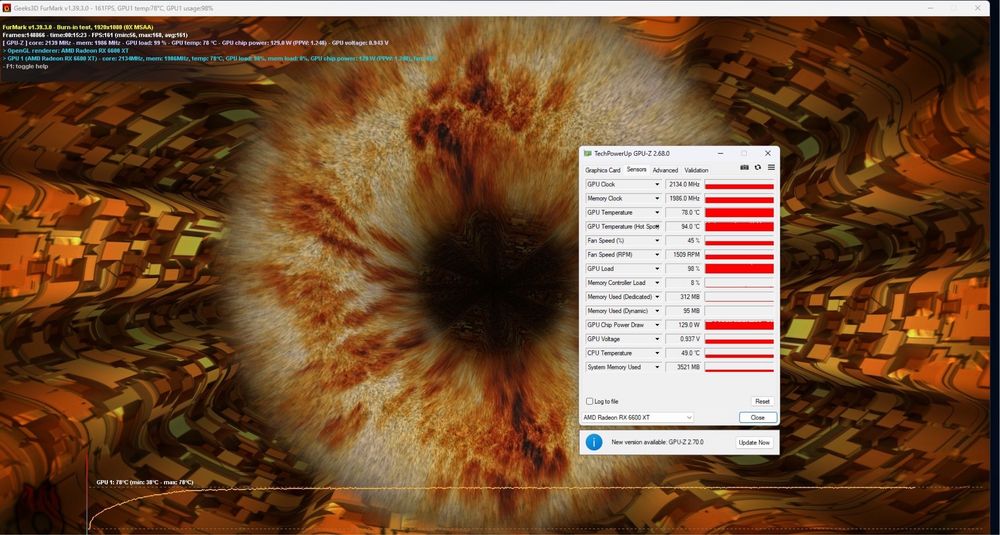Click the 'OpenGL renderer: AMD Radeon RX 6600 XT' line

click(x=66, y=50)
